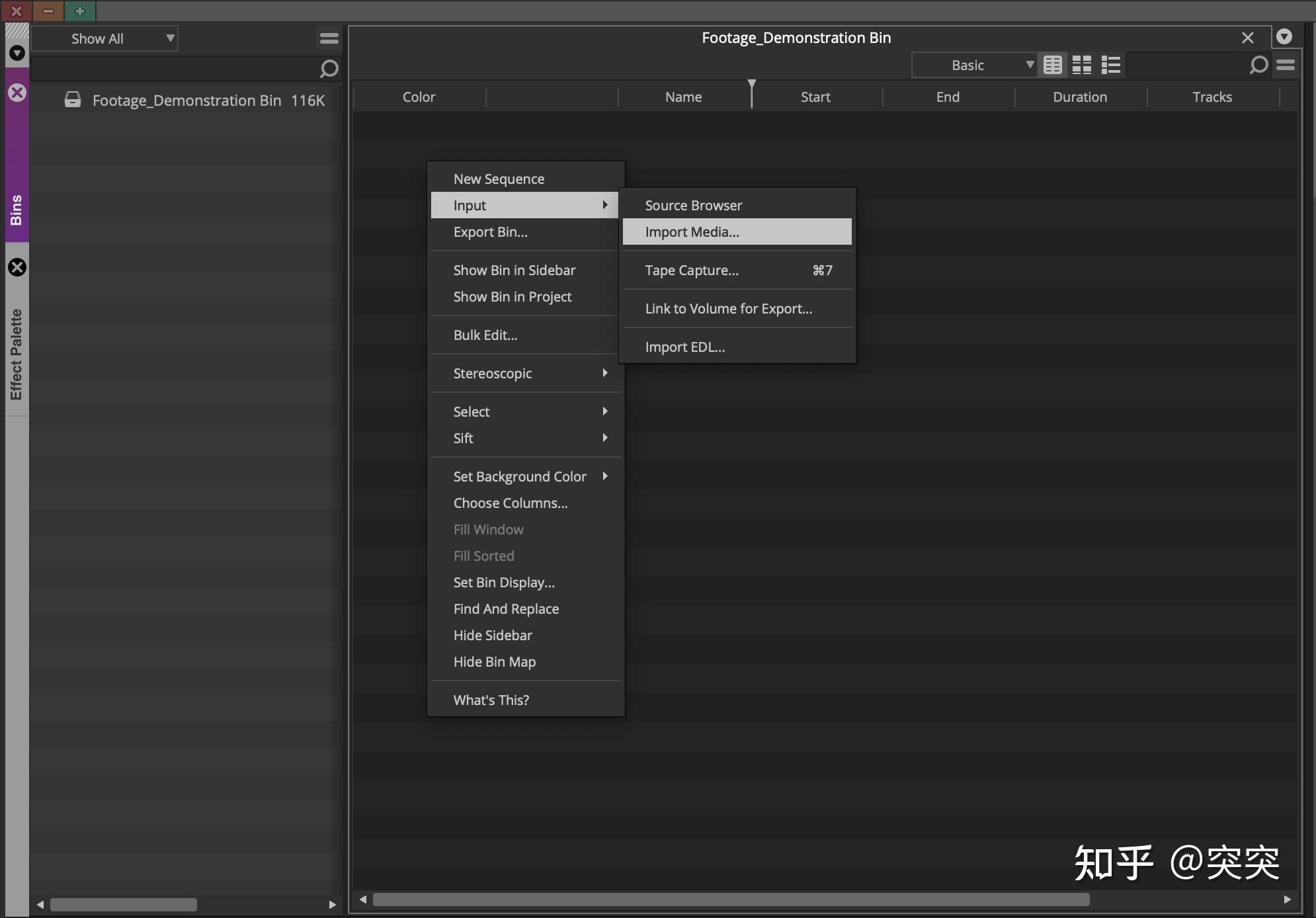Click the sidebar search magnifier icon
This screenshot has height=918, width=1316.
(x=329, y=69)
